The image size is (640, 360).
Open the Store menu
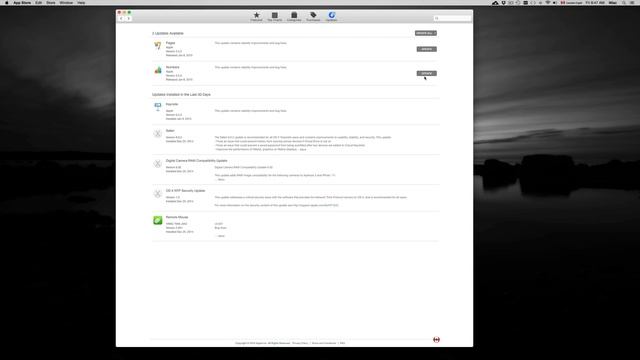(51, 3)
